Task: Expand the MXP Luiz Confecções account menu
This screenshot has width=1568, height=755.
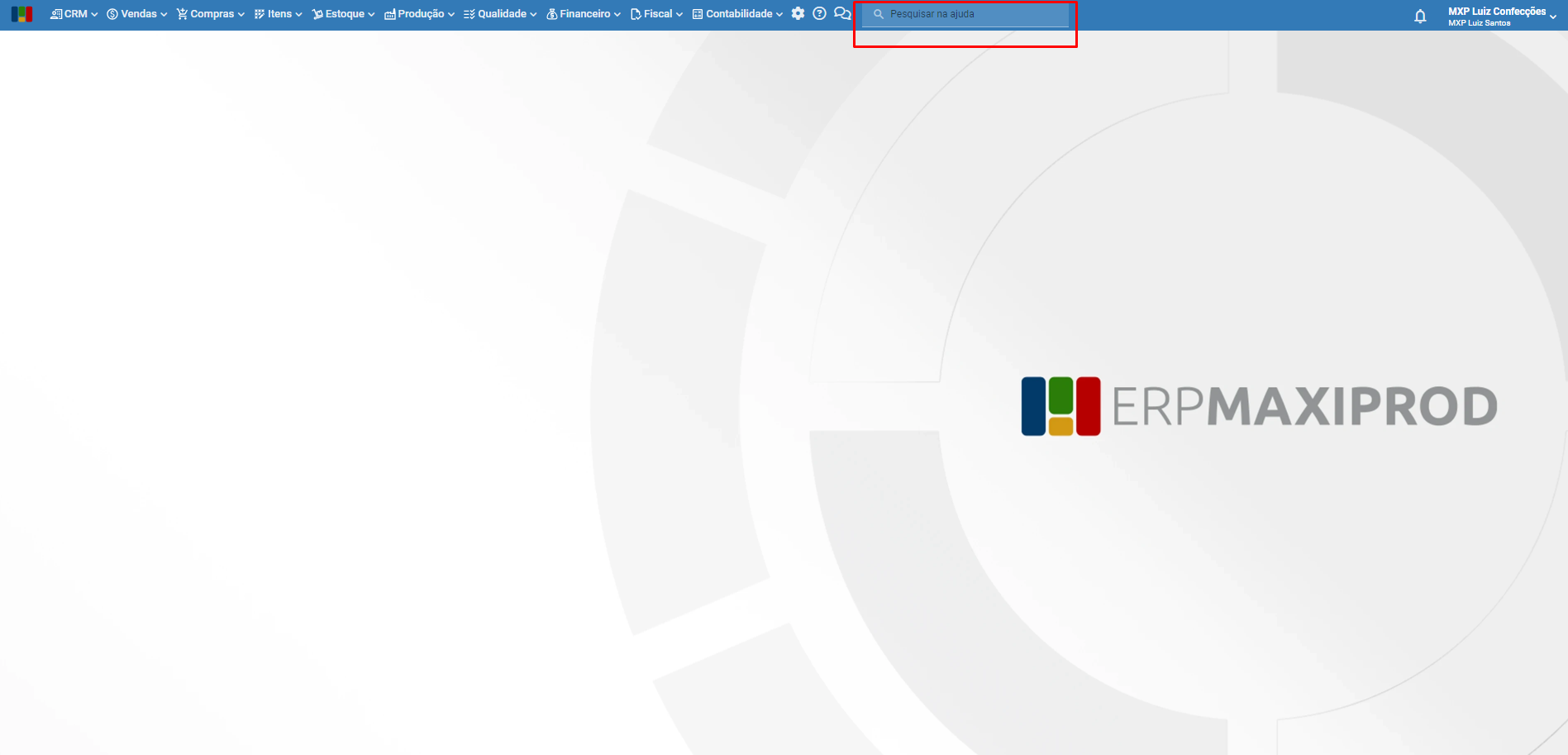Action: coord(1502,16)
